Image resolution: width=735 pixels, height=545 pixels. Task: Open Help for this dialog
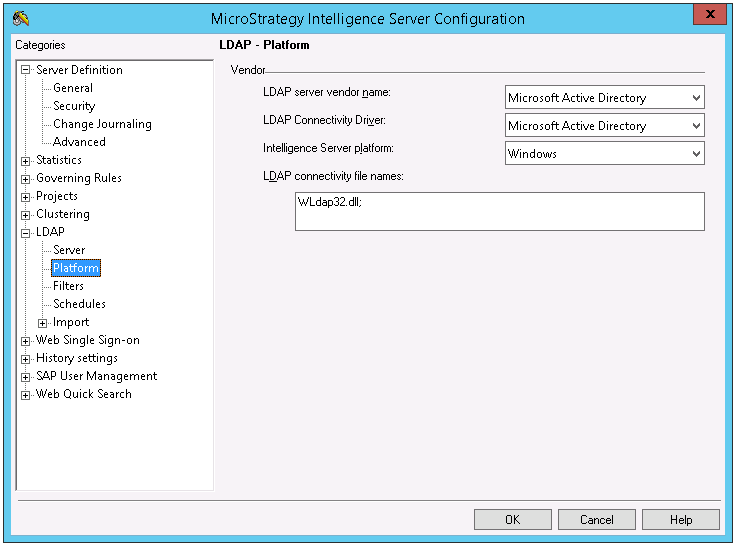pyautogui.click(x=680, y=520)
